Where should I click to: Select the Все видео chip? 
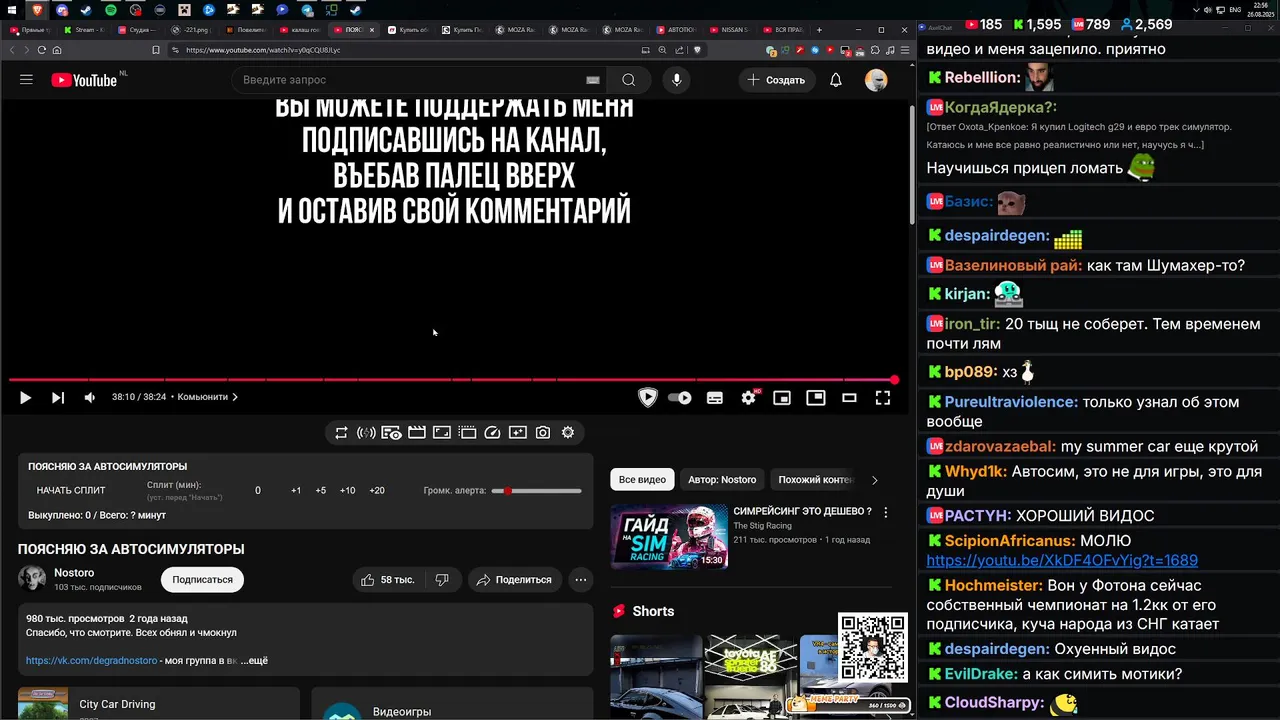point(642,480)
